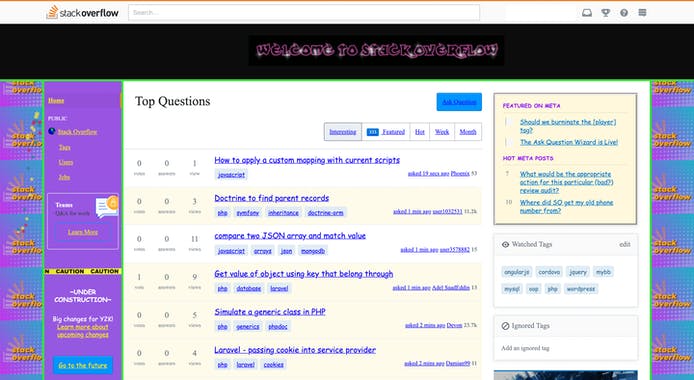Switch to the Month tab
This screenshot has height=380, width=694.
tap(468, 132)
